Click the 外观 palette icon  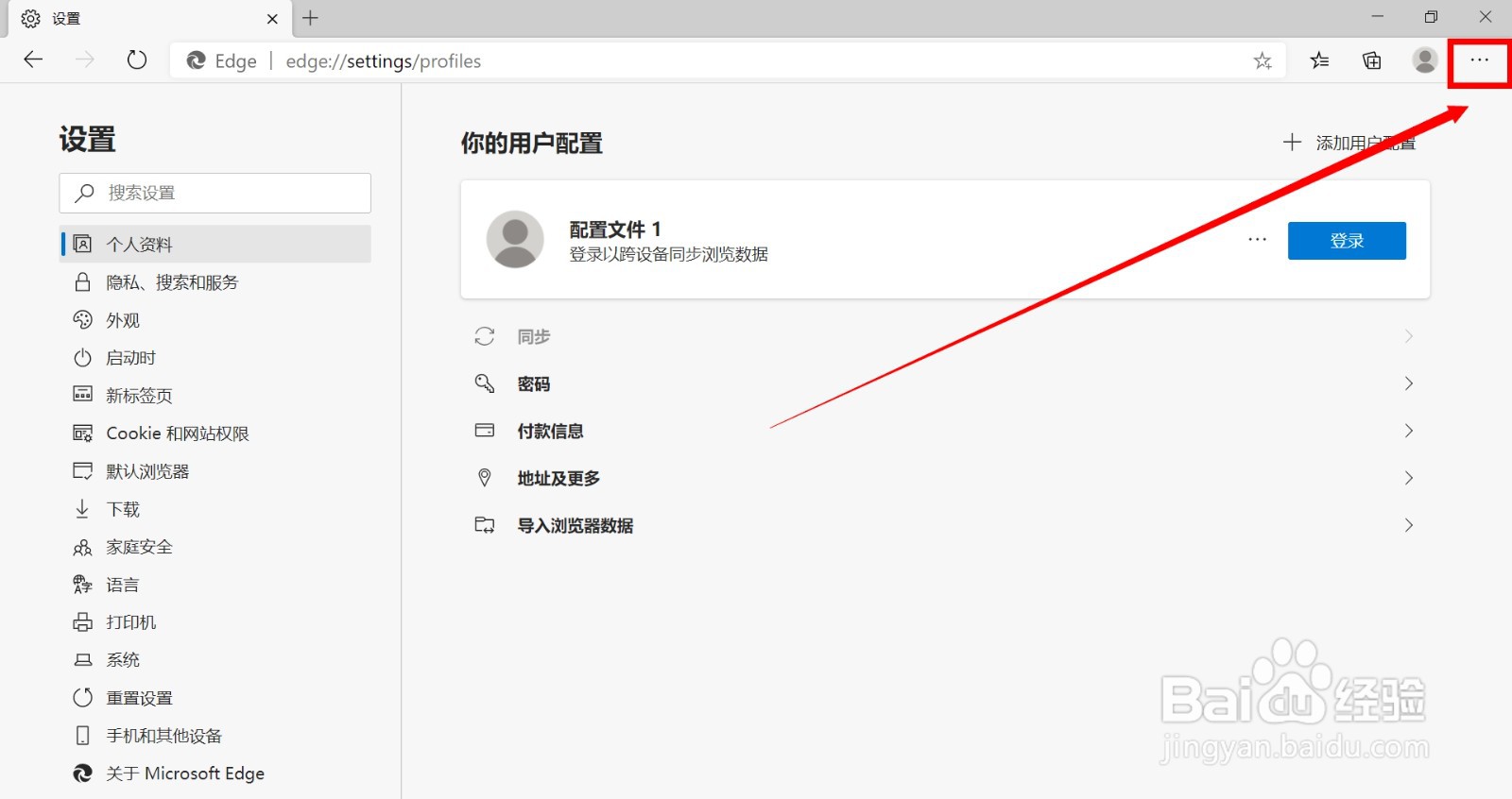click(x=83, y=320)
